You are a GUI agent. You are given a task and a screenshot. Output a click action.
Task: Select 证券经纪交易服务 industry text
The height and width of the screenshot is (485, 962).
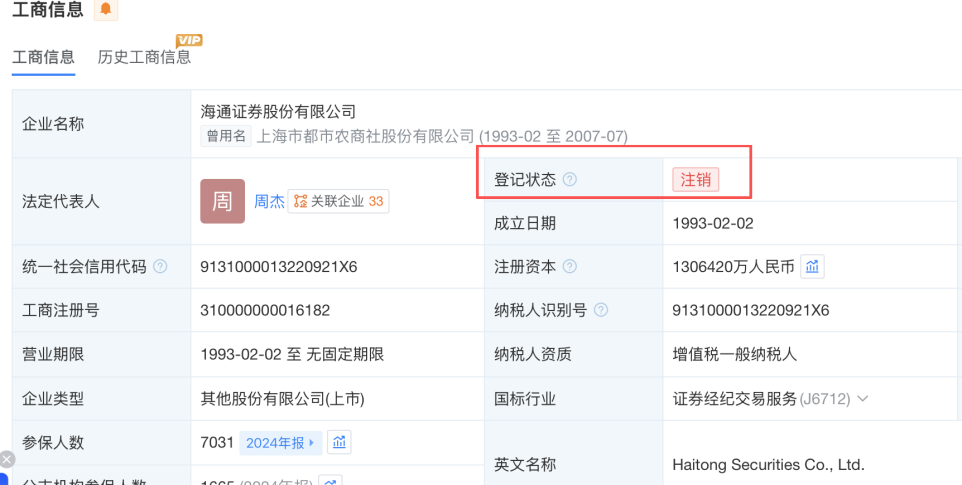pos(734,399)
